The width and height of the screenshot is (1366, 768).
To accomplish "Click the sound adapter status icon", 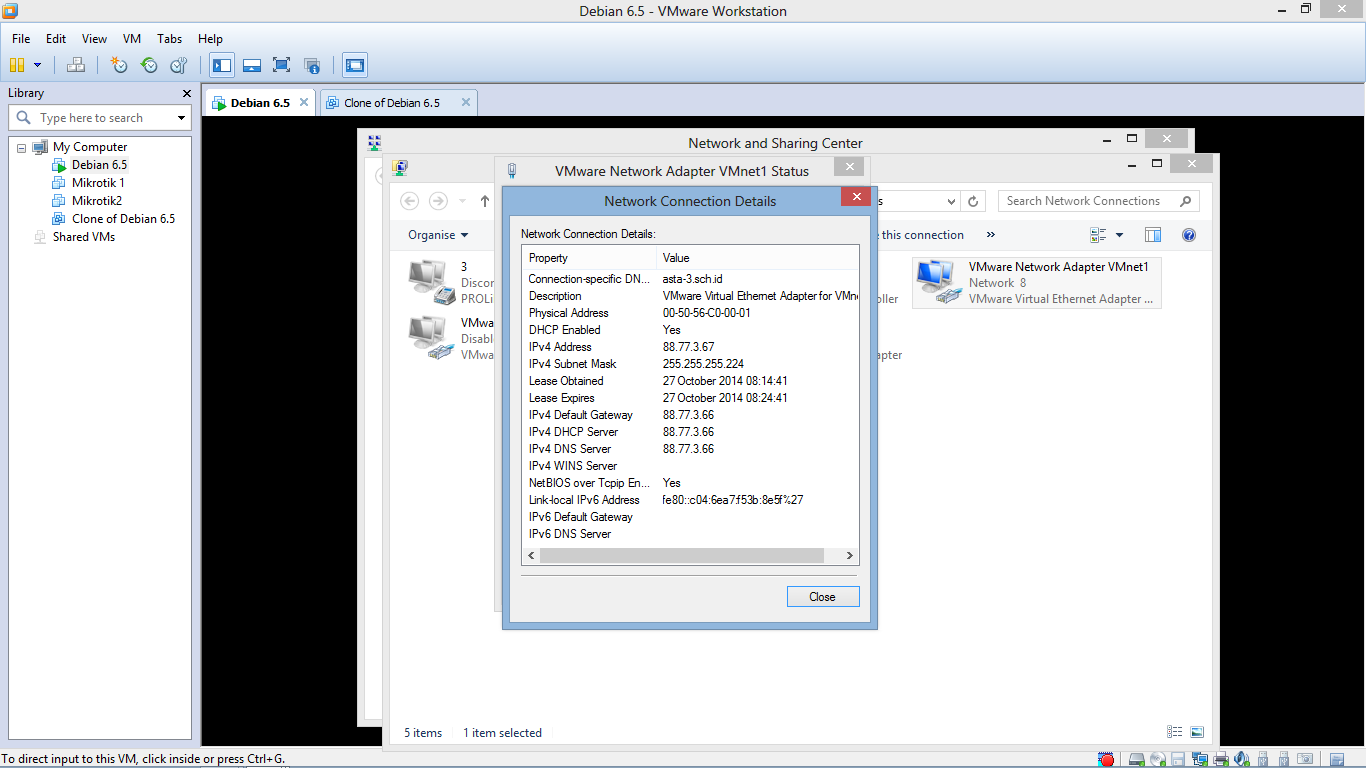I will [x=1242, y=759].
